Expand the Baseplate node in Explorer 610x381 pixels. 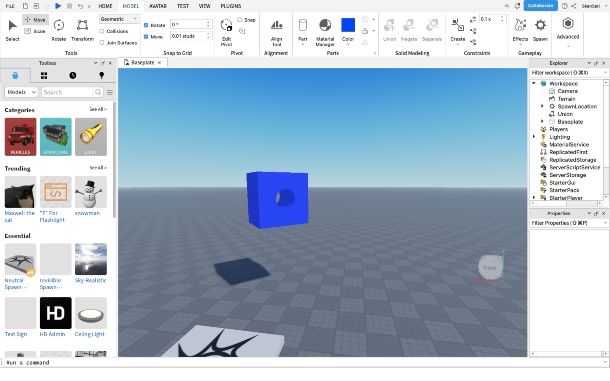542,121
